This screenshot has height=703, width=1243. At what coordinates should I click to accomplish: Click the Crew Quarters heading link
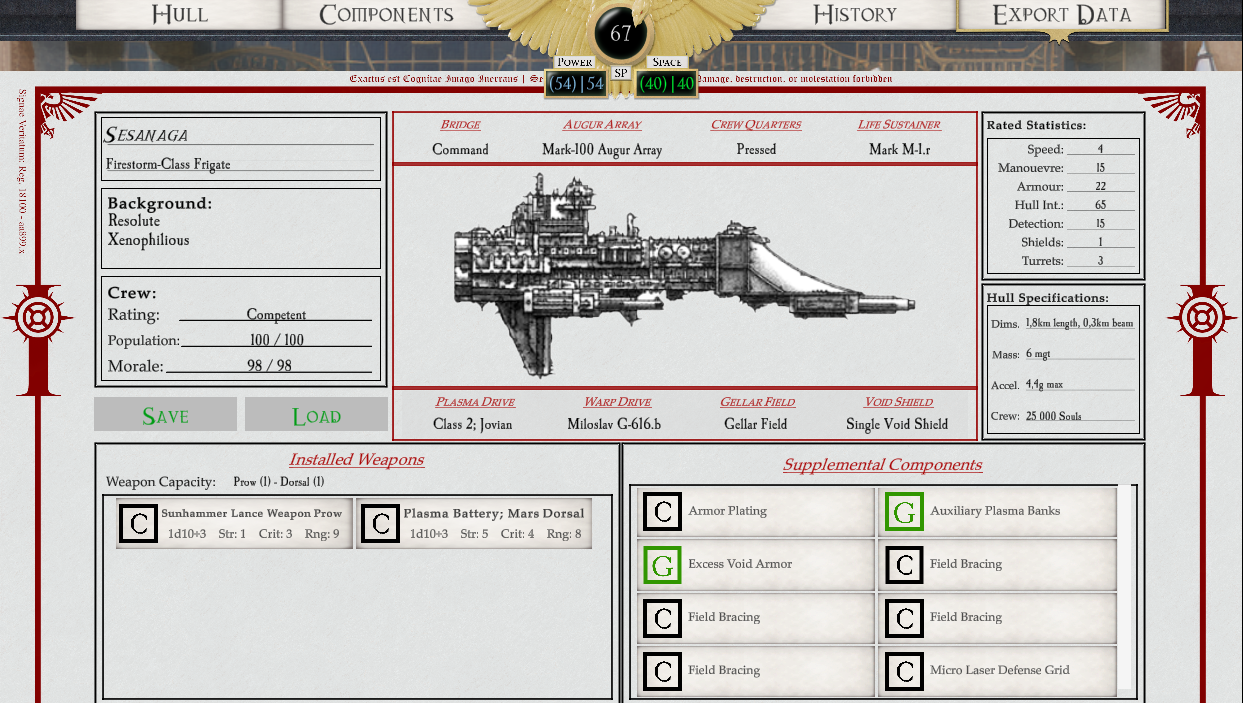756,125
